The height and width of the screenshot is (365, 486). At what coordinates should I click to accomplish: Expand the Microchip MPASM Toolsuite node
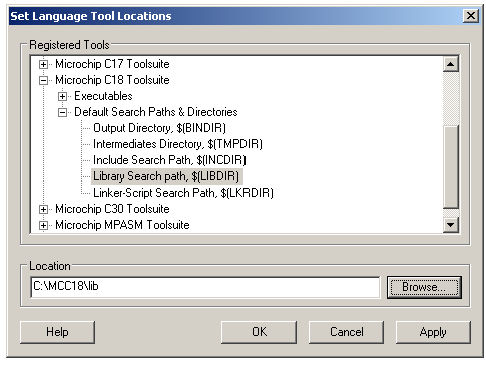[43, 225]
